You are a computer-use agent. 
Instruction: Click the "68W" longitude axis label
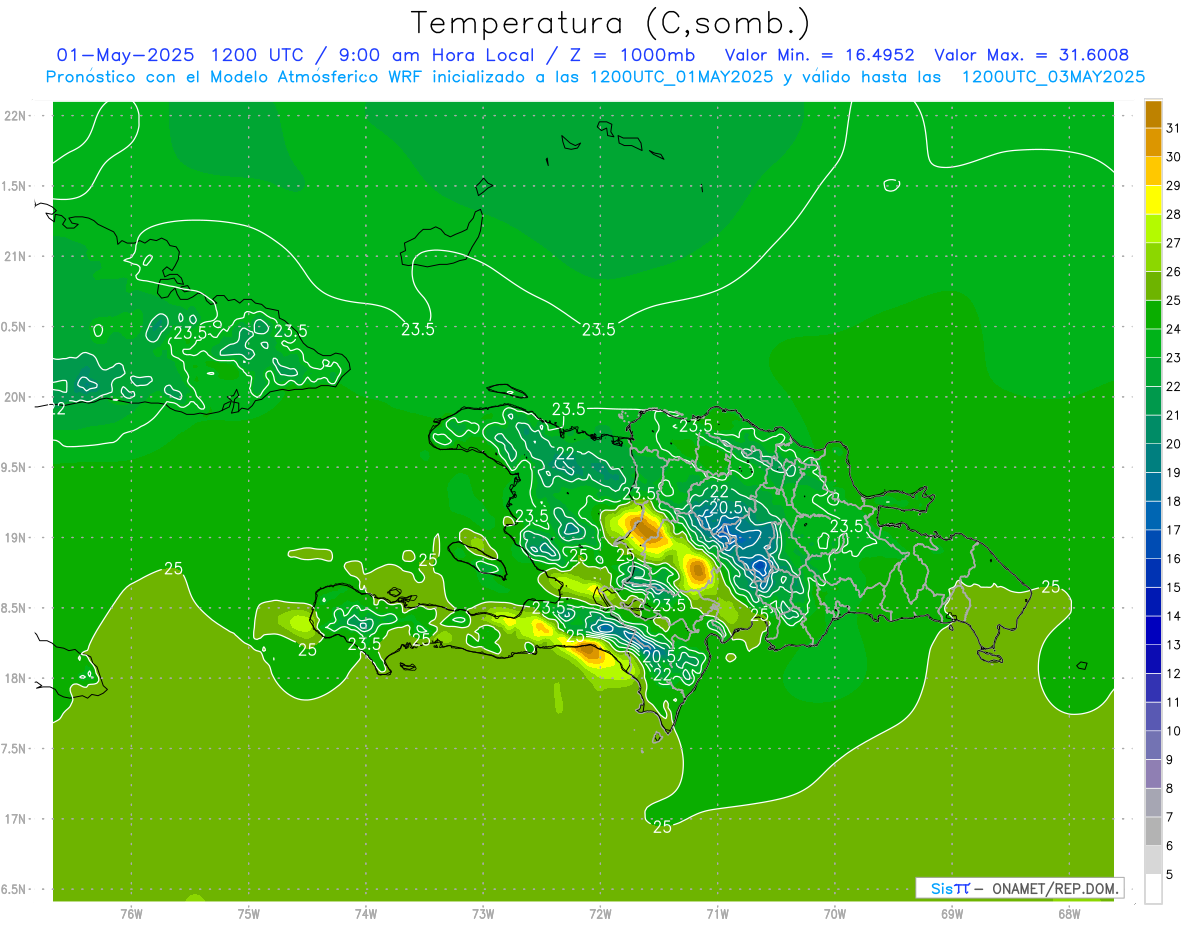click(x=1069, y=912)
